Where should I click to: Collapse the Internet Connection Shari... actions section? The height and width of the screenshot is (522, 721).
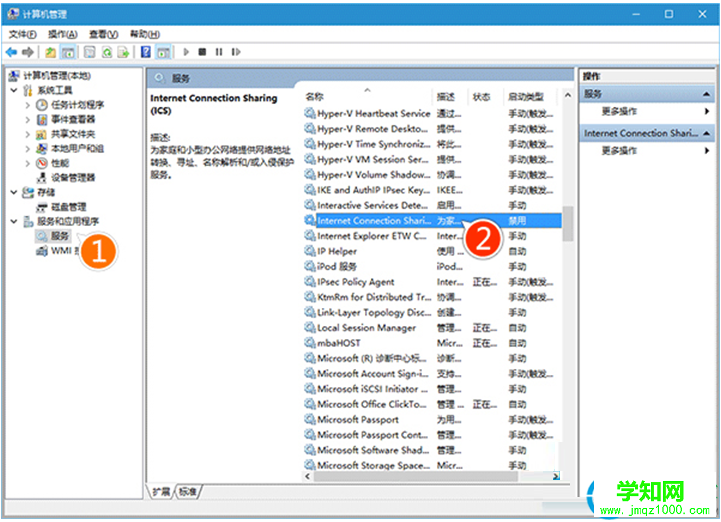click(x=706, y=133)
